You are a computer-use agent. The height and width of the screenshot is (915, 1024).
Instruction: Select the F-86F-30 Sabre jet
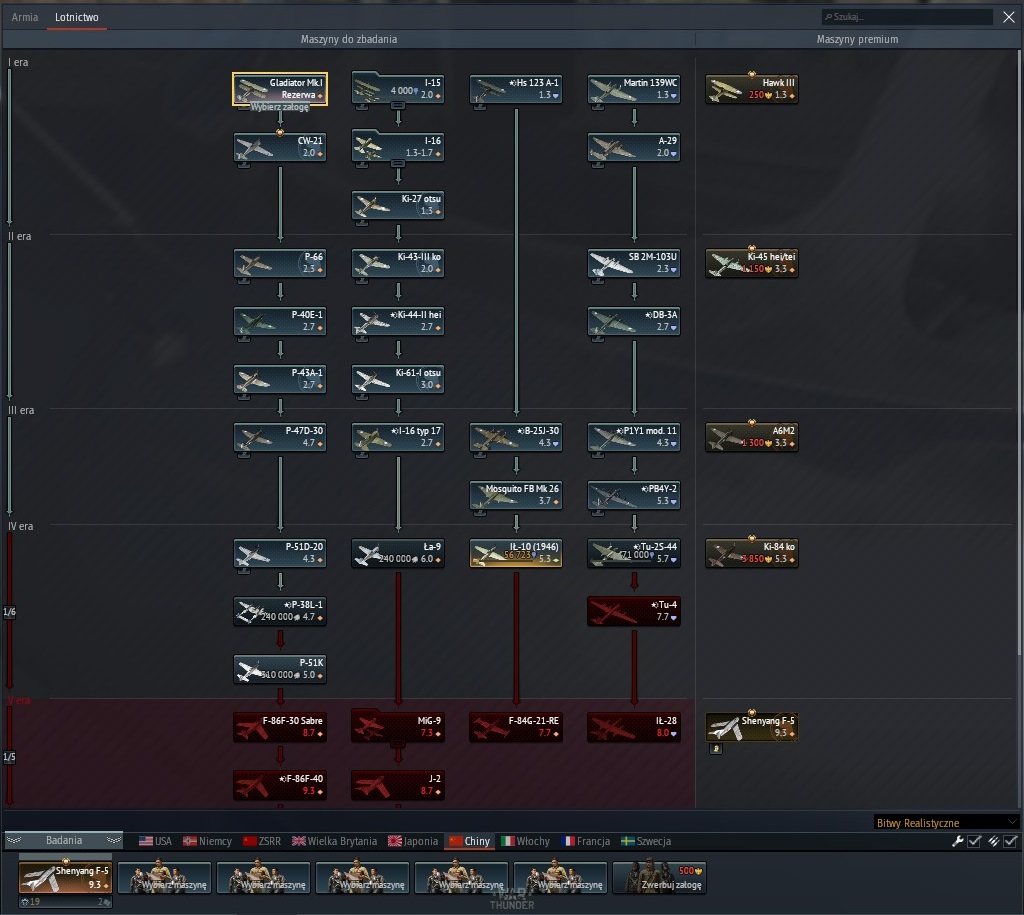tap(280, 727)
